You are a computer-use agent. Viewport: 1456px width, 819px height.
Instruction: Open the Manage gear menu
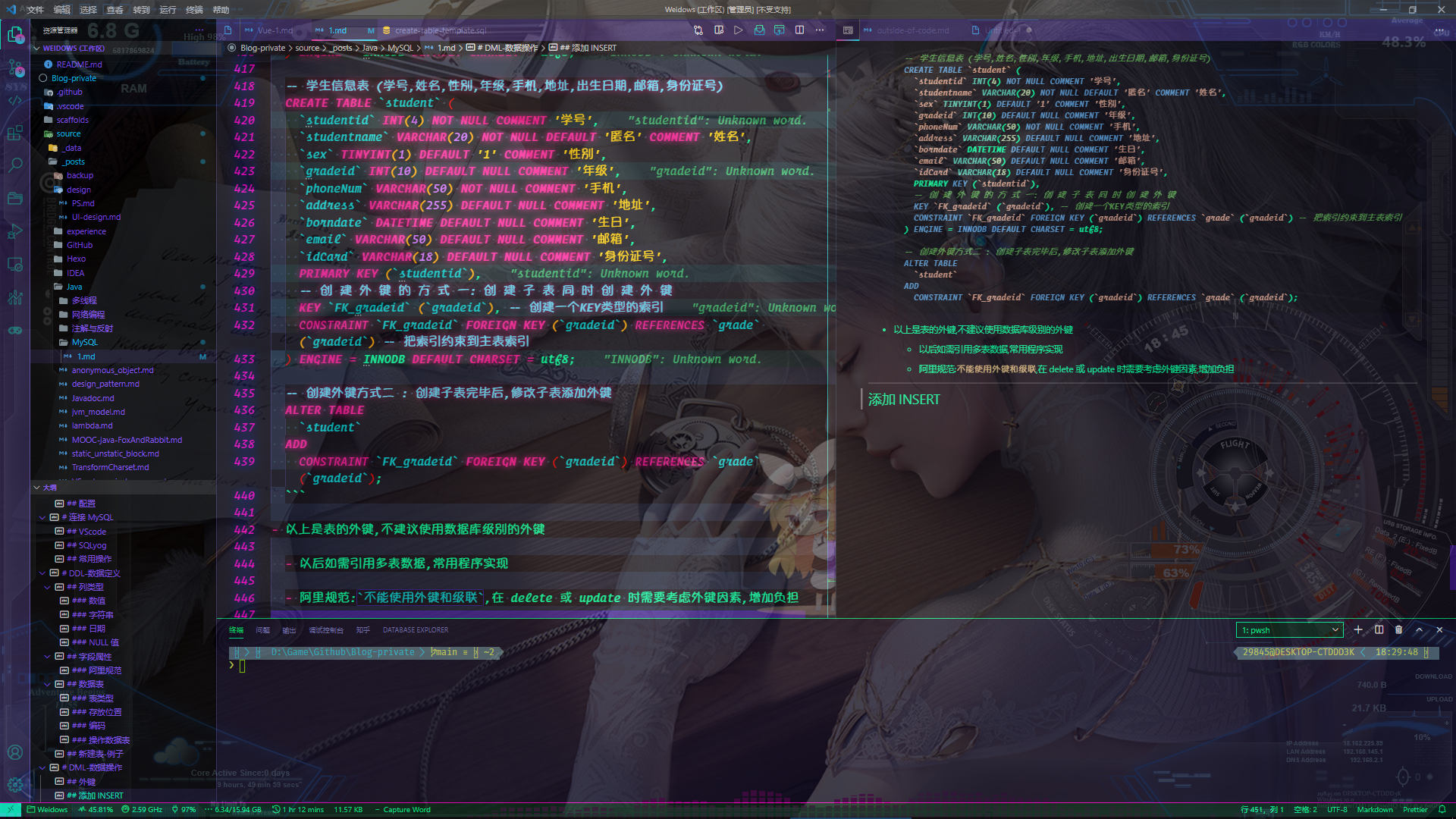coord(15,785)
